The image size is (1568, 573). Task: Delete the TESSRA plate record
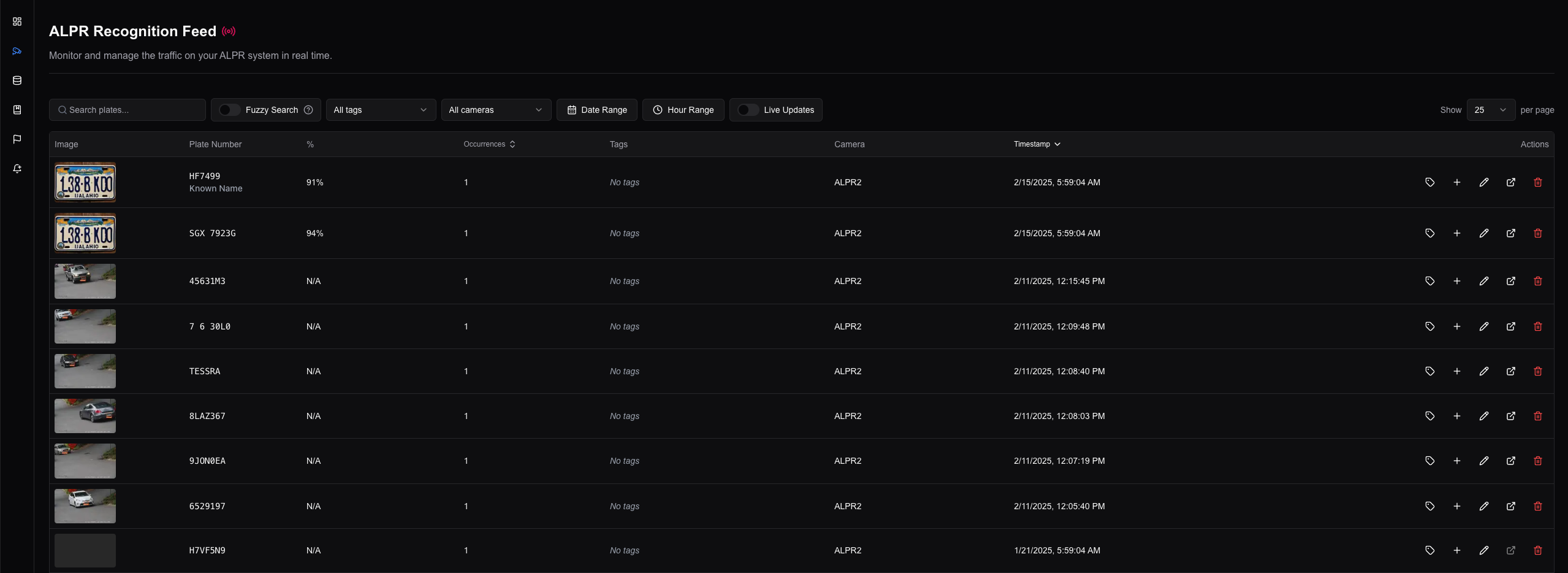pos(1537,371)
